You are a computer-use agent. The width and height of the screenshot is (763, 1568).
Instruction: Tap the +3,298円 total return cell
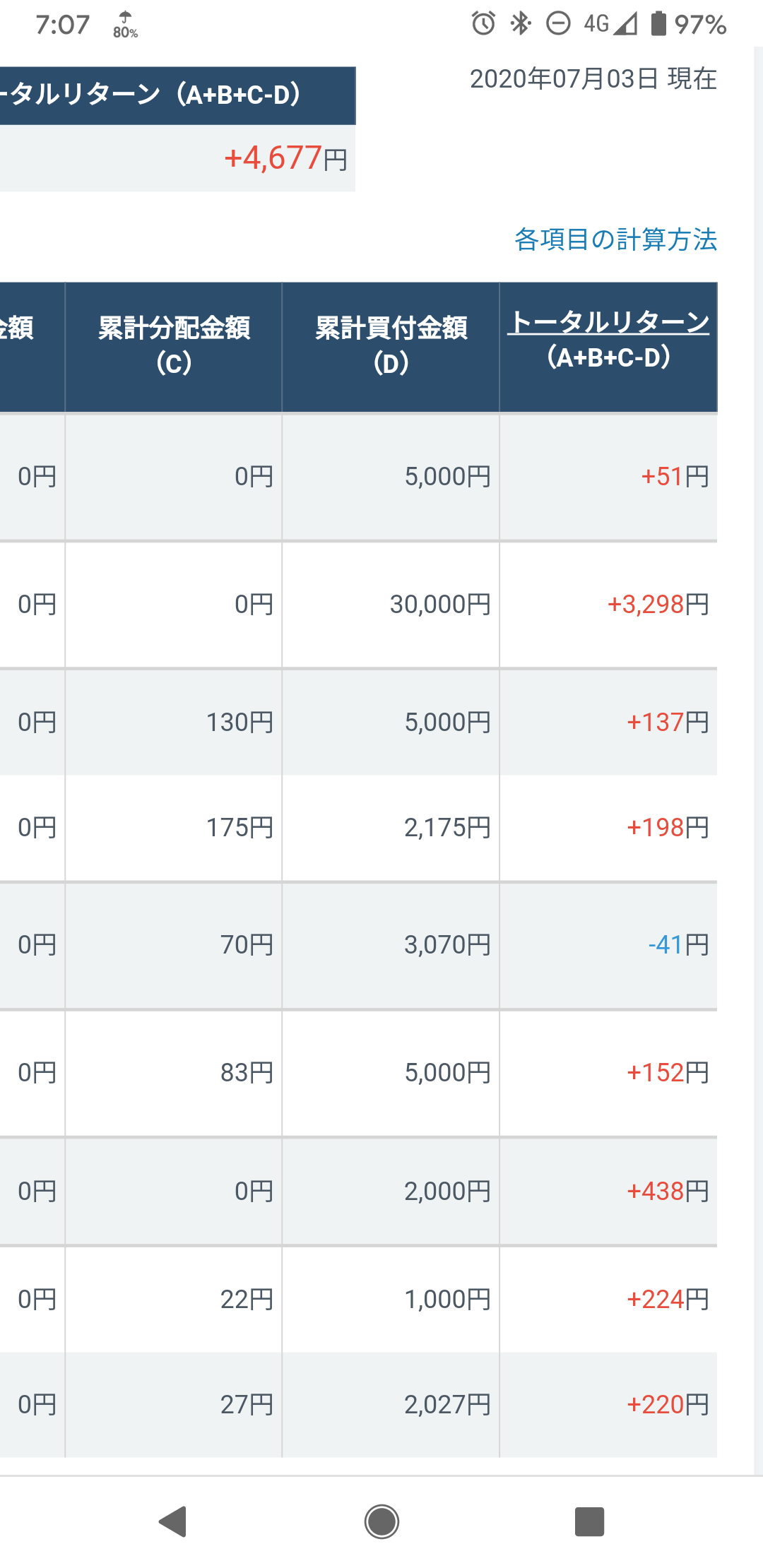(x=608, y=605)
